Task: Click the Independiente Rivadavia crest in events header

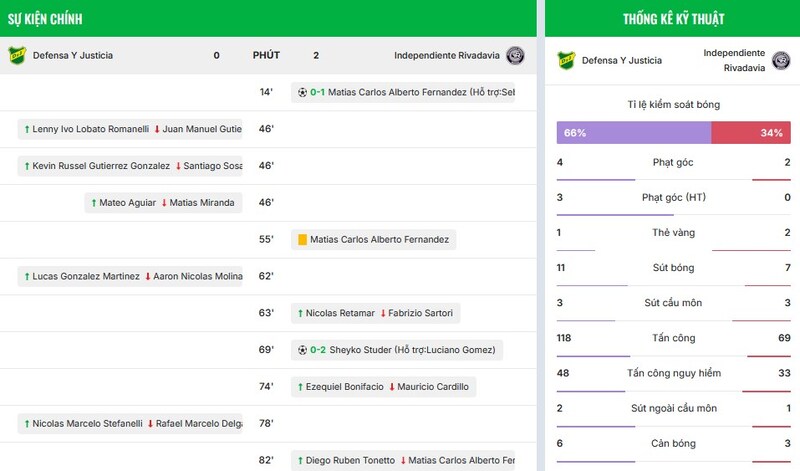Action: pos(516,55)
